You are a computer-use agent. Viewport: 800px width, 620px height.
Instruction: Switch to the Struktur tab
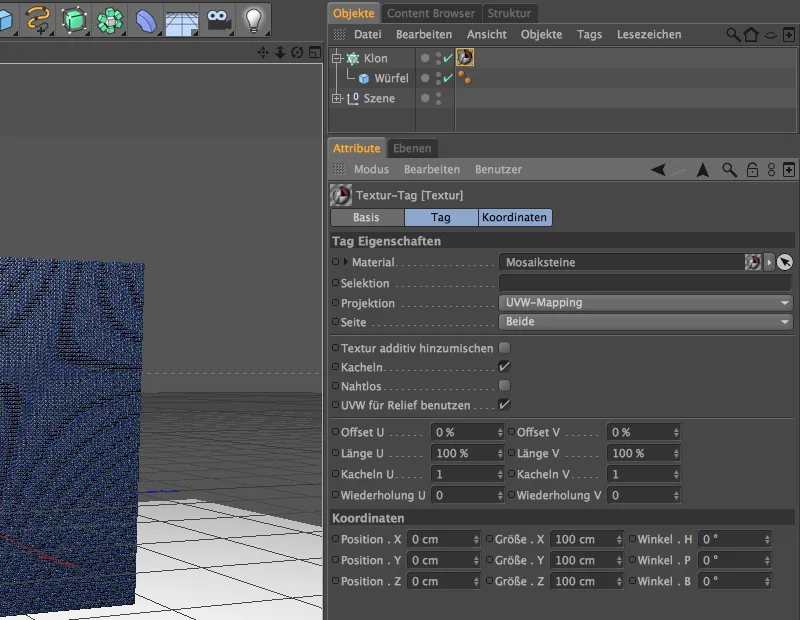509,13
